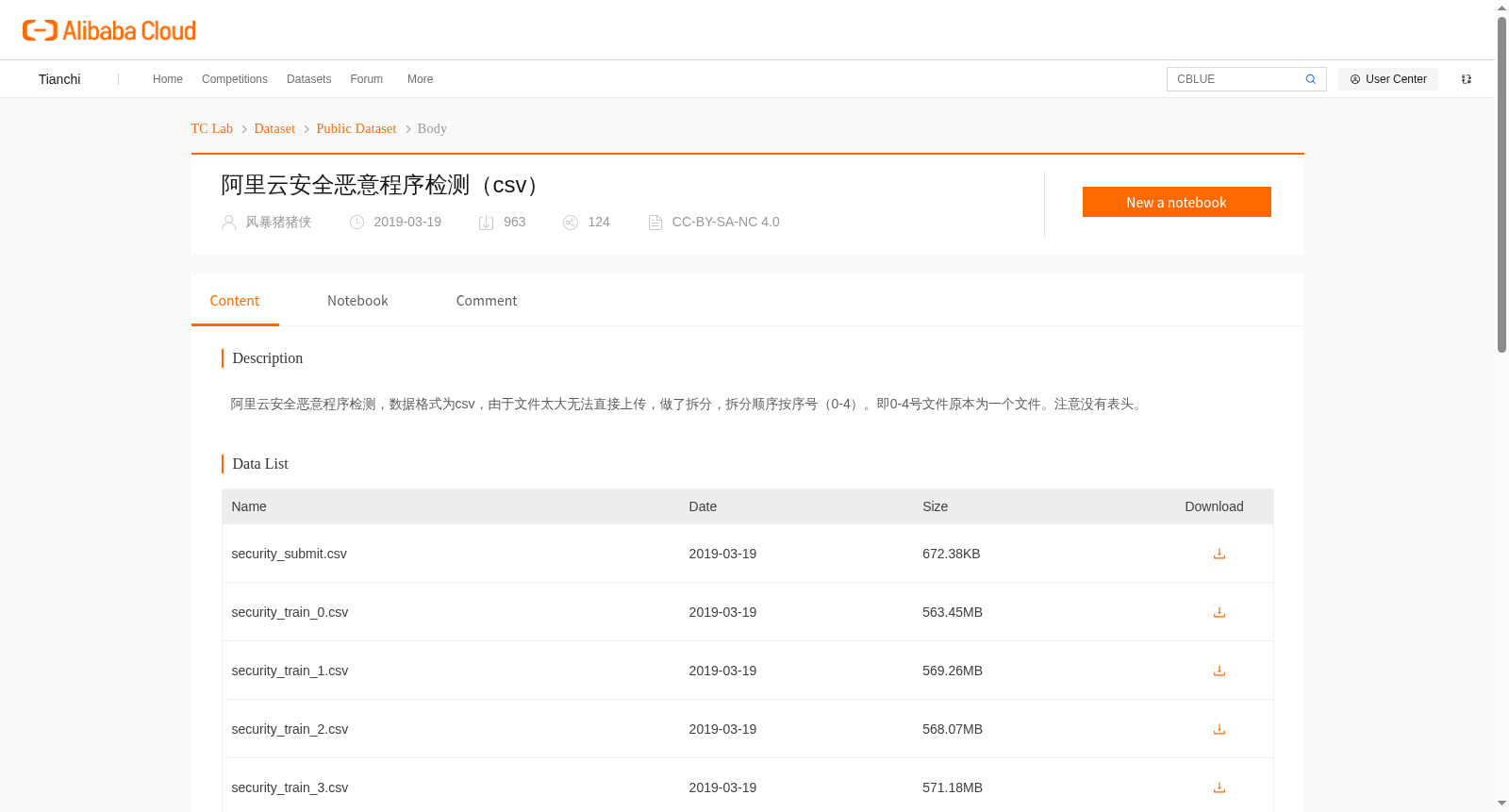Viewport: 1509px width, 812px height.
Task: Click the Date column header
Action: pos(703,506)
